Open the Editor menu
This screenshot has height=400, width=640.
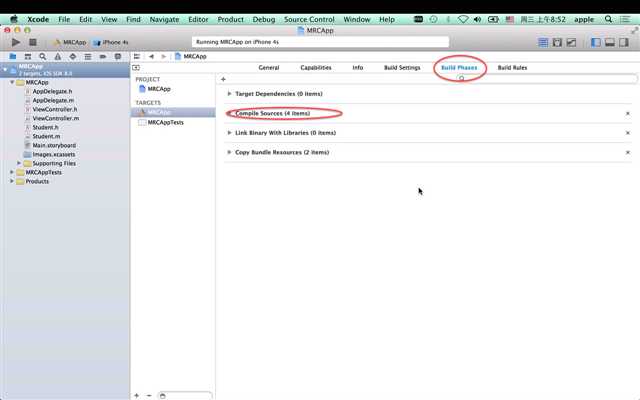198,19
